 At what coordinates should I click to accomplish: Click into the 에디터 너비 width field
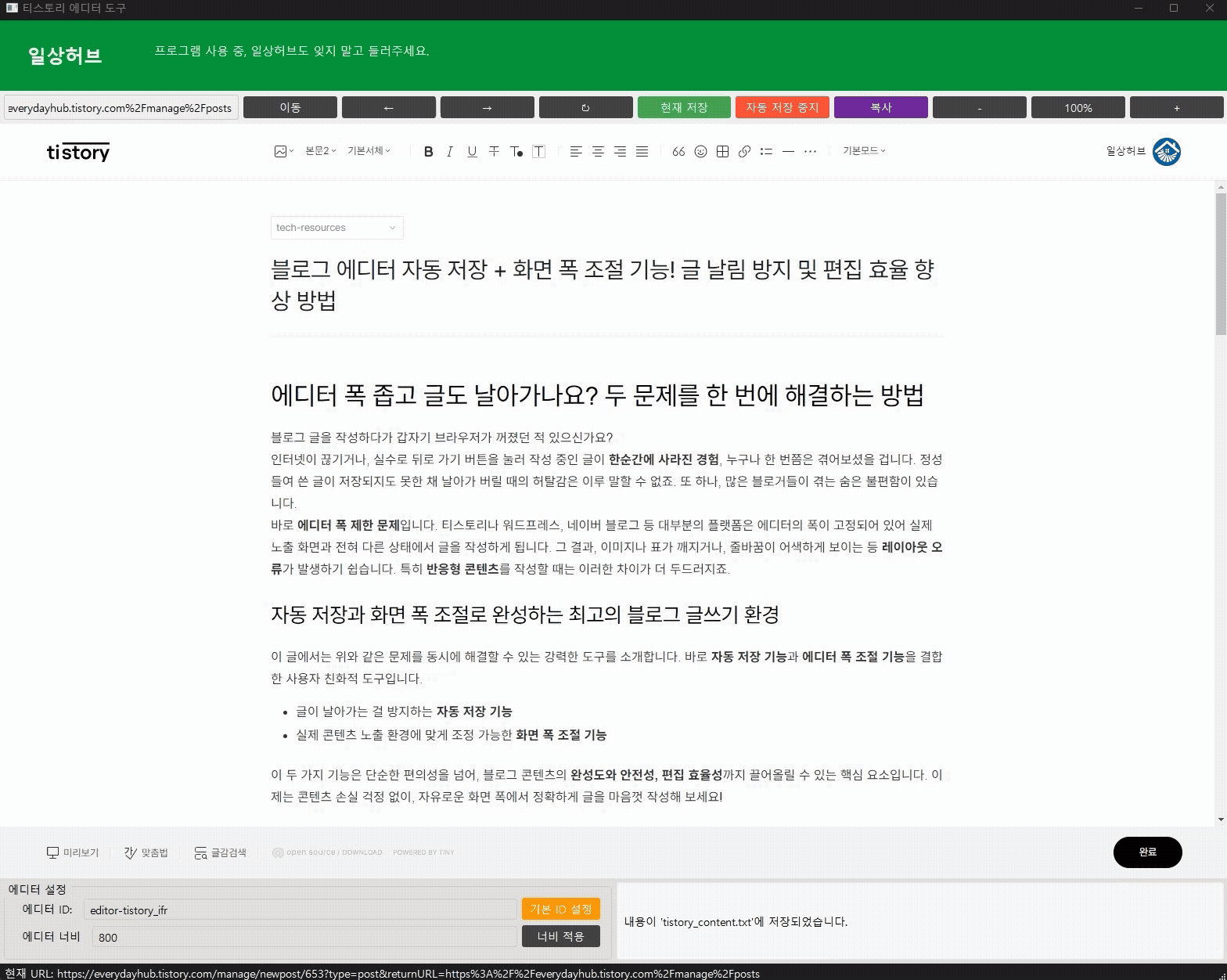pos(304,937)
